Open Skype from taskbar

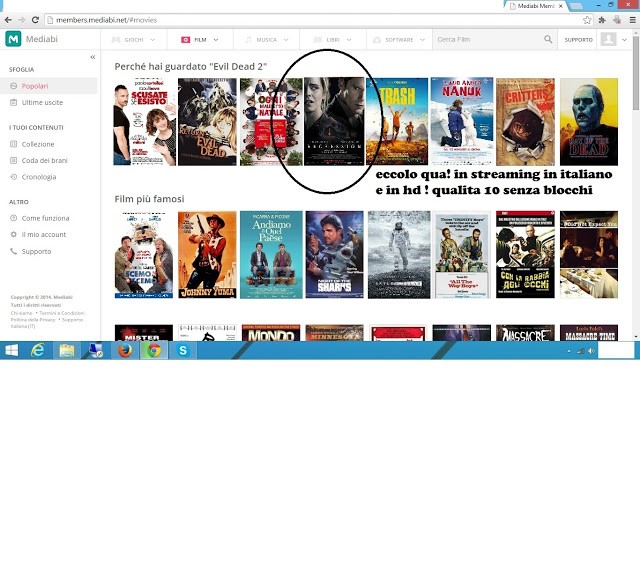tap(183, 351)
